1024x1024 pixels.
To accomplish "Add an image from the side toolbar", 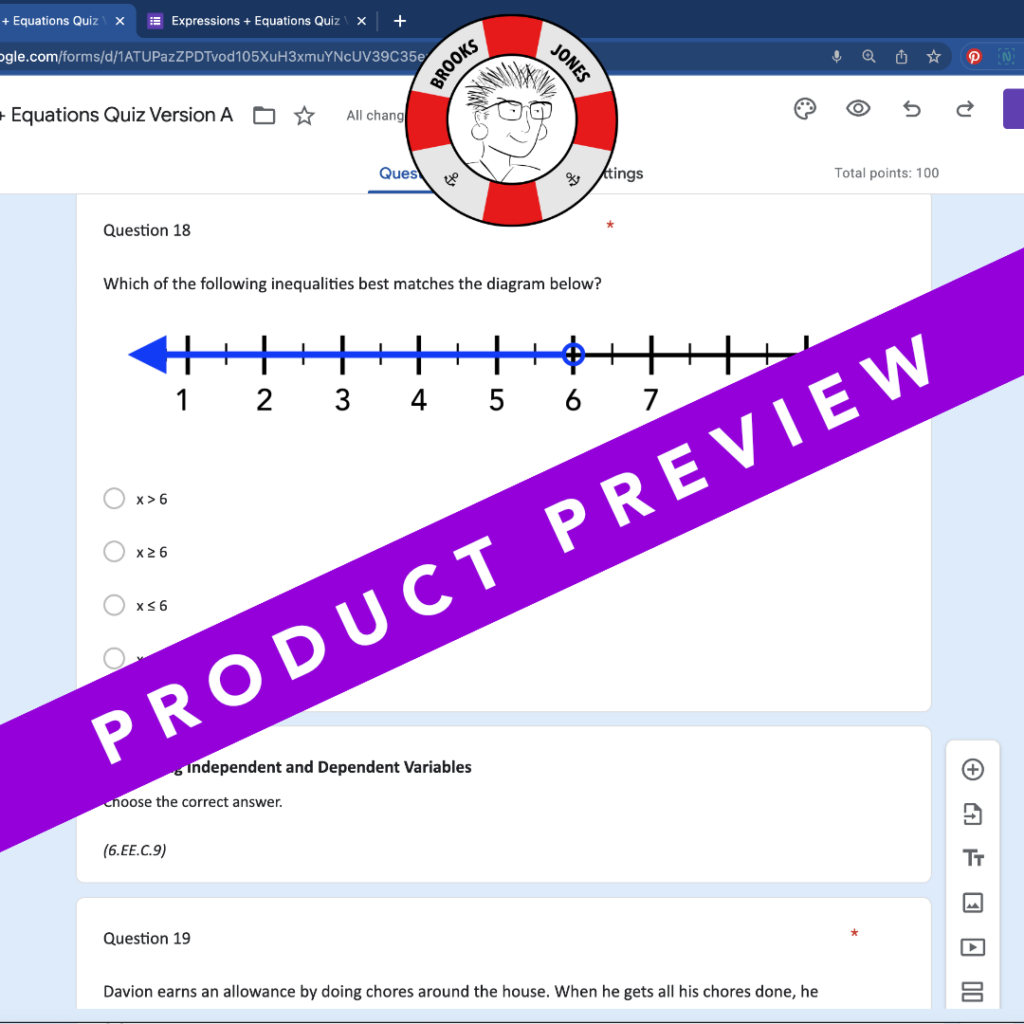I will 972,903.
